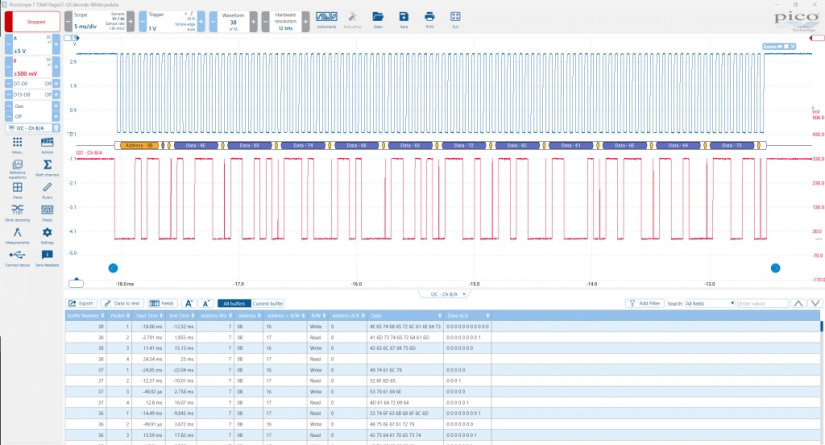
Task: Open a file with the folder icon
Action: (378, 20)
